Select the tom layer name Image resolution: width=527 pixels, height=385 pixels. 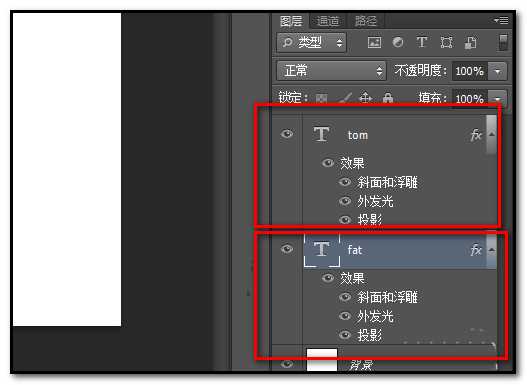[358, 135]
